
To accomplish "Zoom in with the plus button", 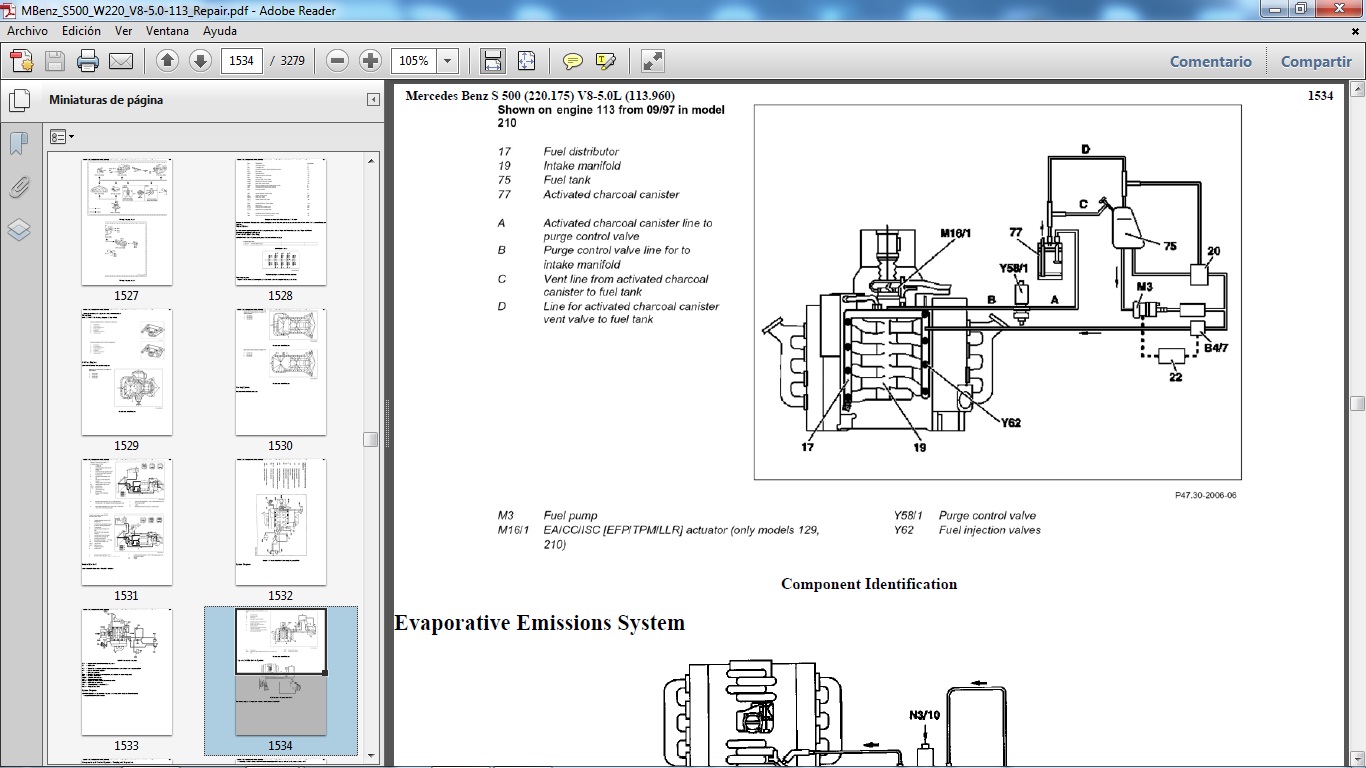I will coord(370,61).
